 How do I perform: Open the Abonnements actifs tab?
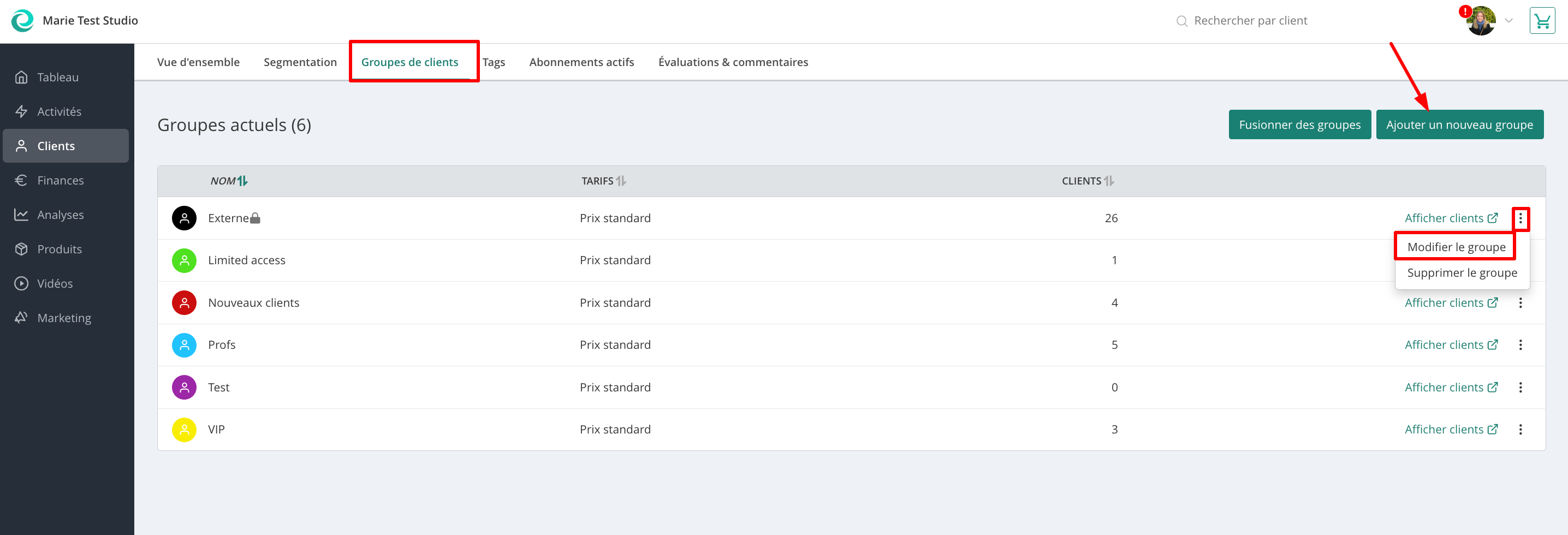[x=581, y=62]
